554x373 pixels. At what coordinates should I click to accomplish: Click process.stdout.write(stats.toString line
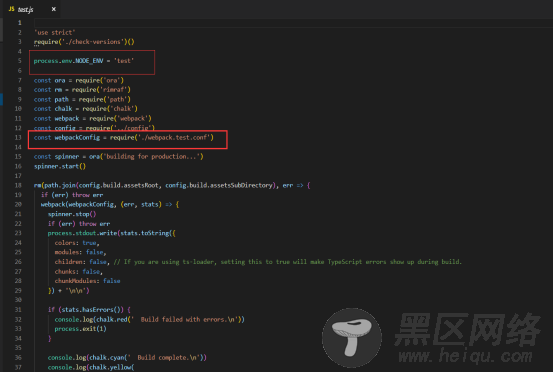point(112,233)
